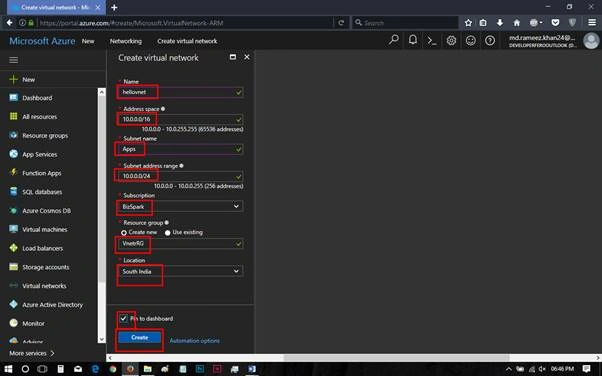The height and width of the screenshot is (376, 602).
Task: Click the Name field containing hellovnet
Action: point(180,92)
